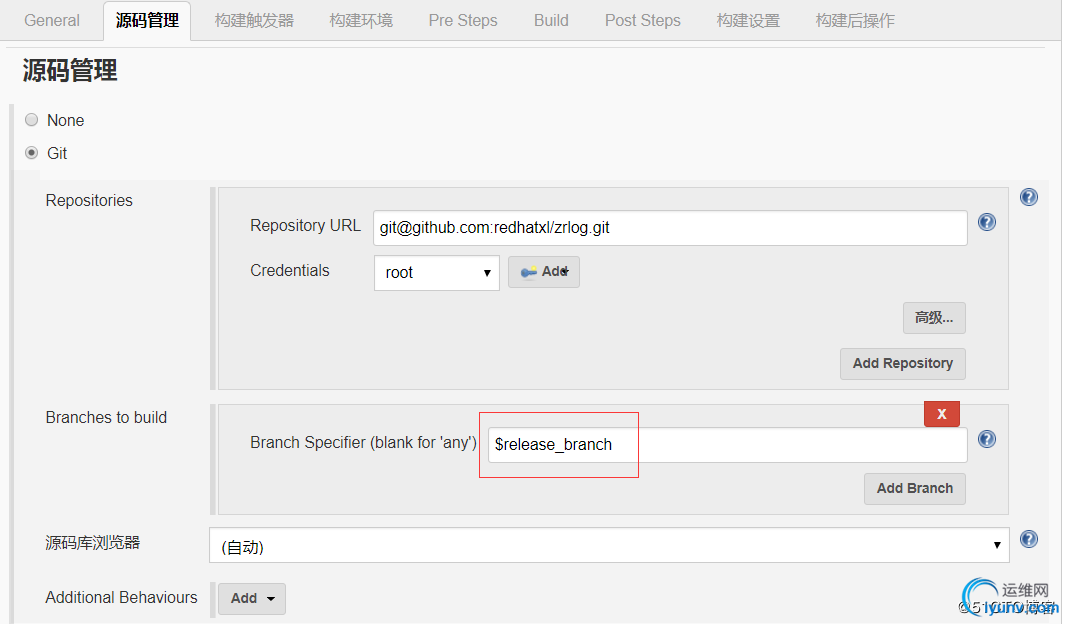Switch to the 构建设置 tab
The image size is (1065, 624).
point(748,20)
